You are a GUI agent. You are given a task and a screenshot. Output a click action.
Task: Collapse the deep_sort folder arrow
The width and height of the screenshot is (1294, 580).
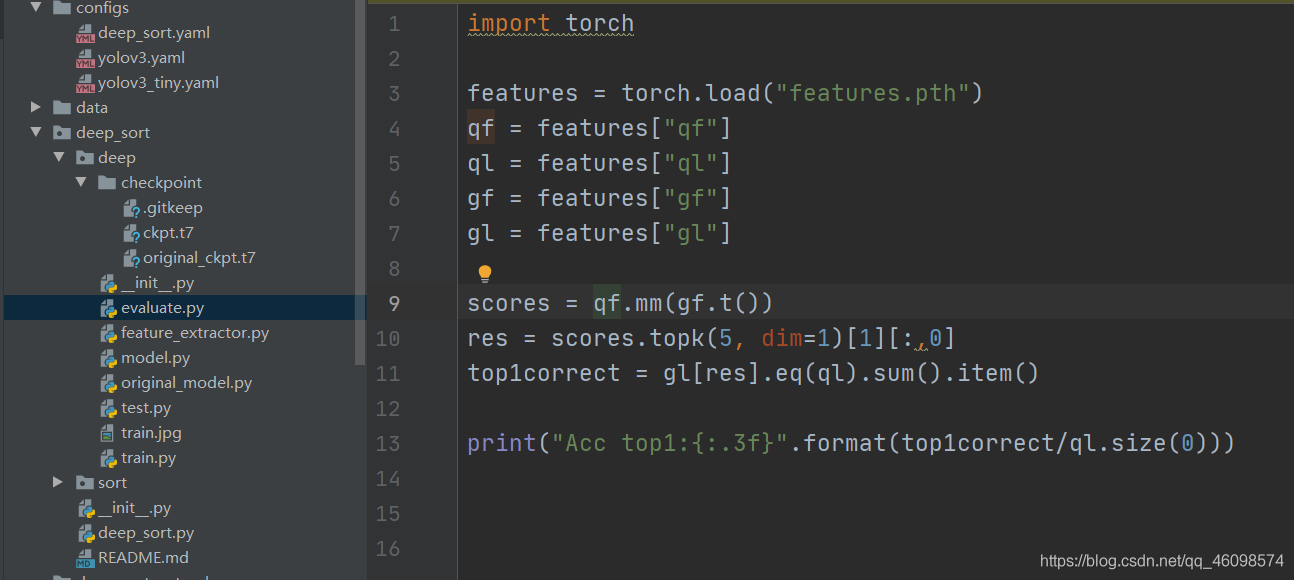[x=36, y=133]
